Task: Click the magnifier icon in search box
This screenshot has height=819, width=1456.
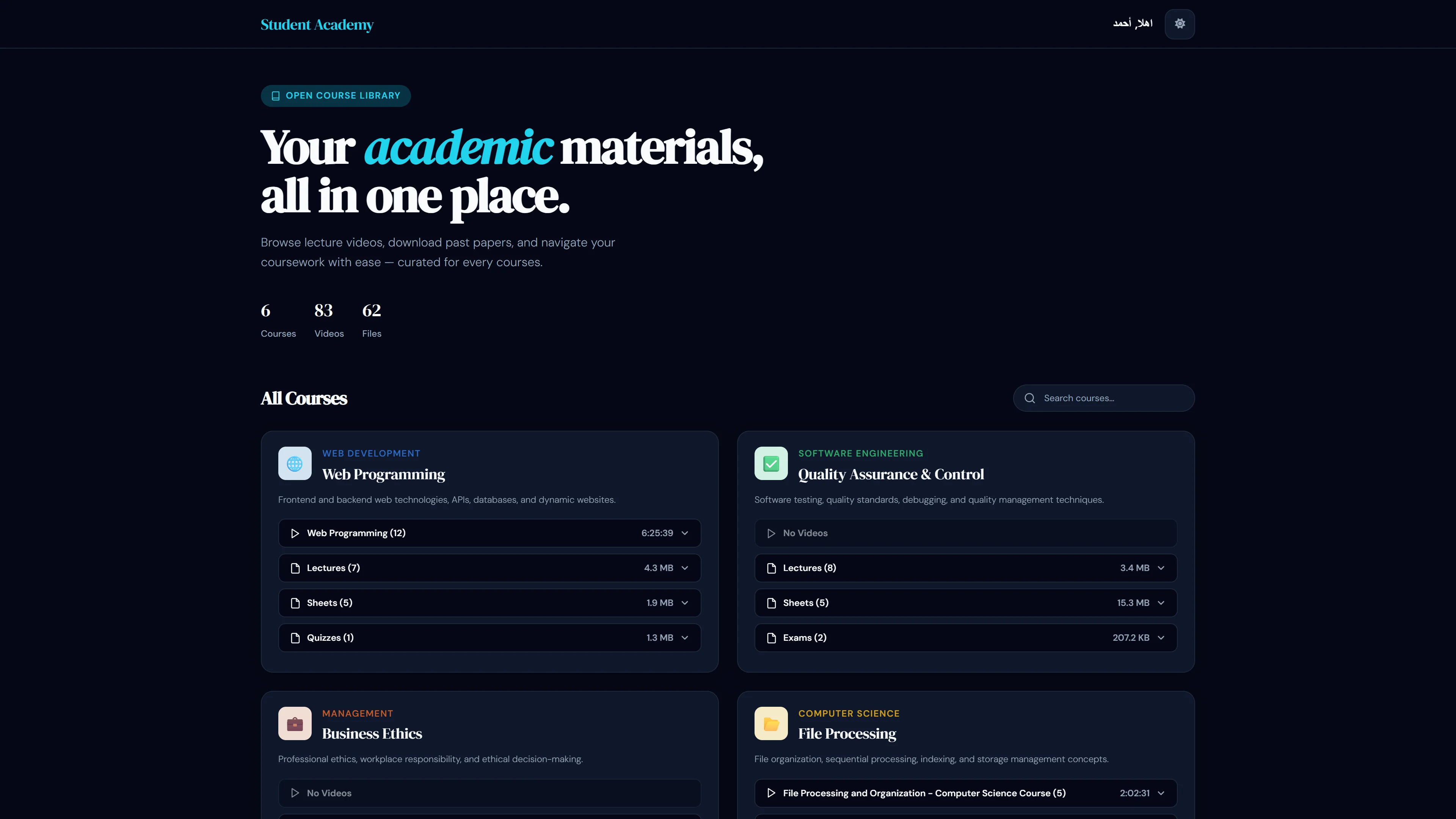Action: (1030, 398)
